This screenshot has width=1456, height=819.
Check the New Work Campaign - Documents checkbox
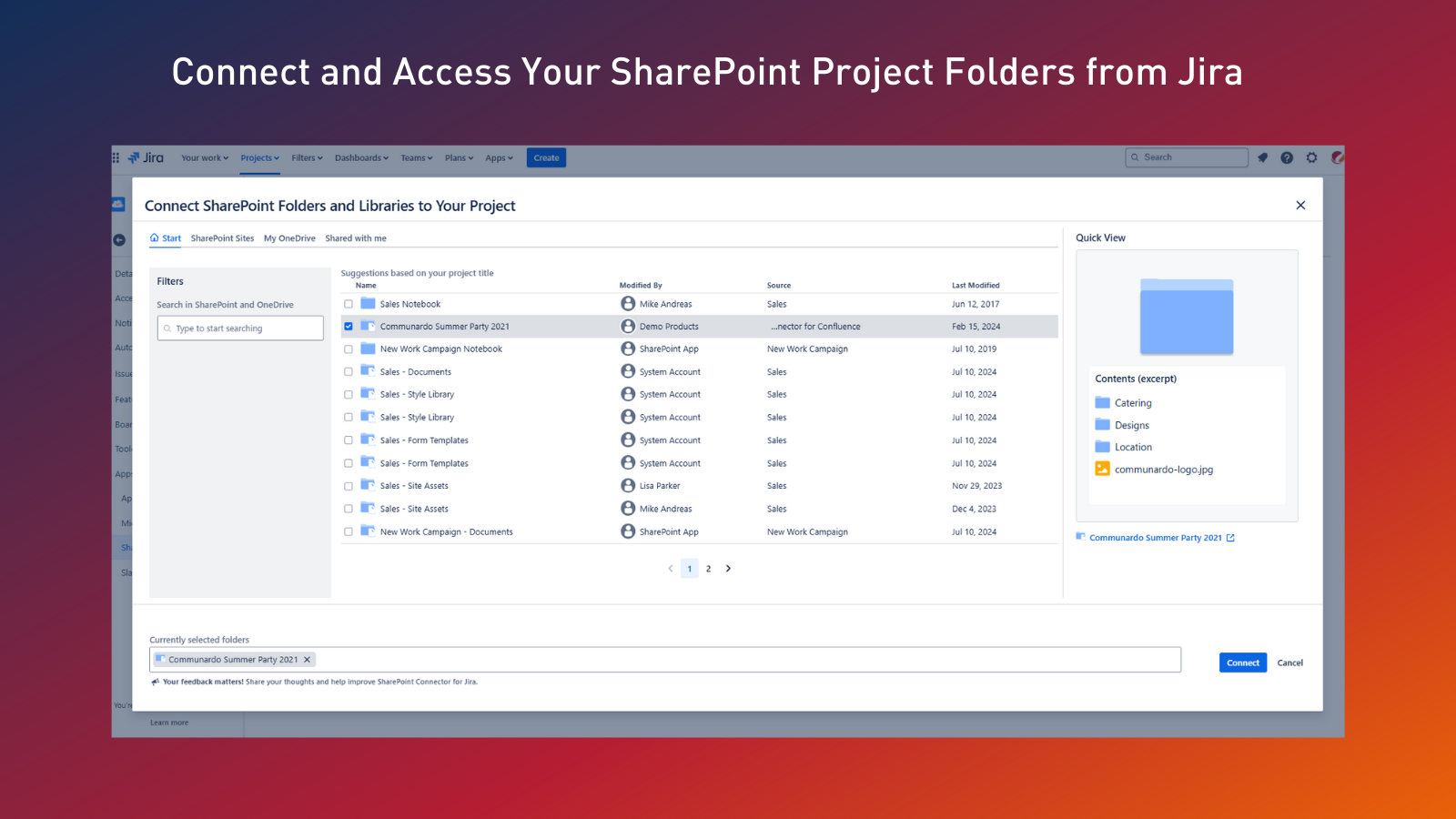pos(348,532)
